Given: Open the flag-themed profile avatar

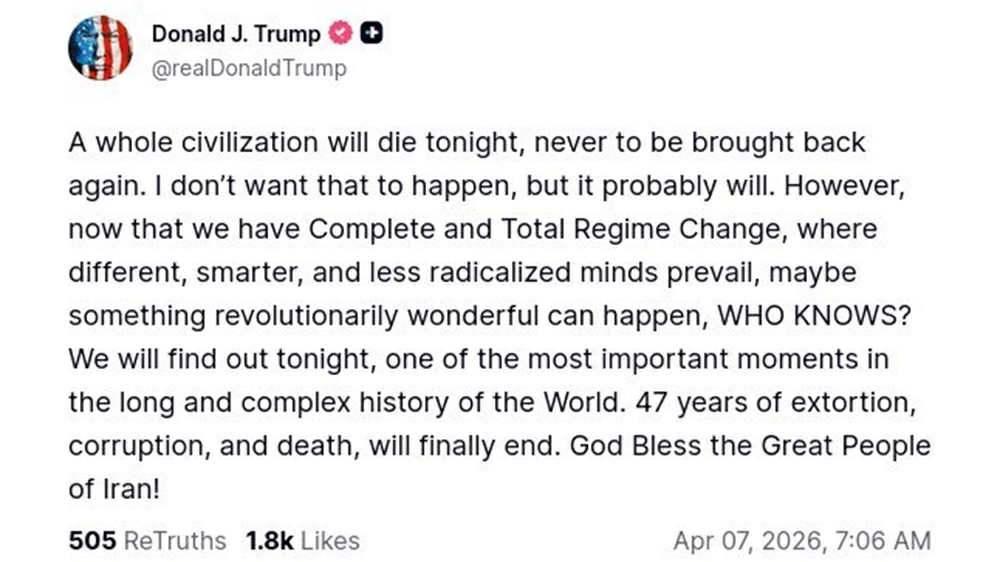Looking at the screenshot, I should tap(100, 48).
